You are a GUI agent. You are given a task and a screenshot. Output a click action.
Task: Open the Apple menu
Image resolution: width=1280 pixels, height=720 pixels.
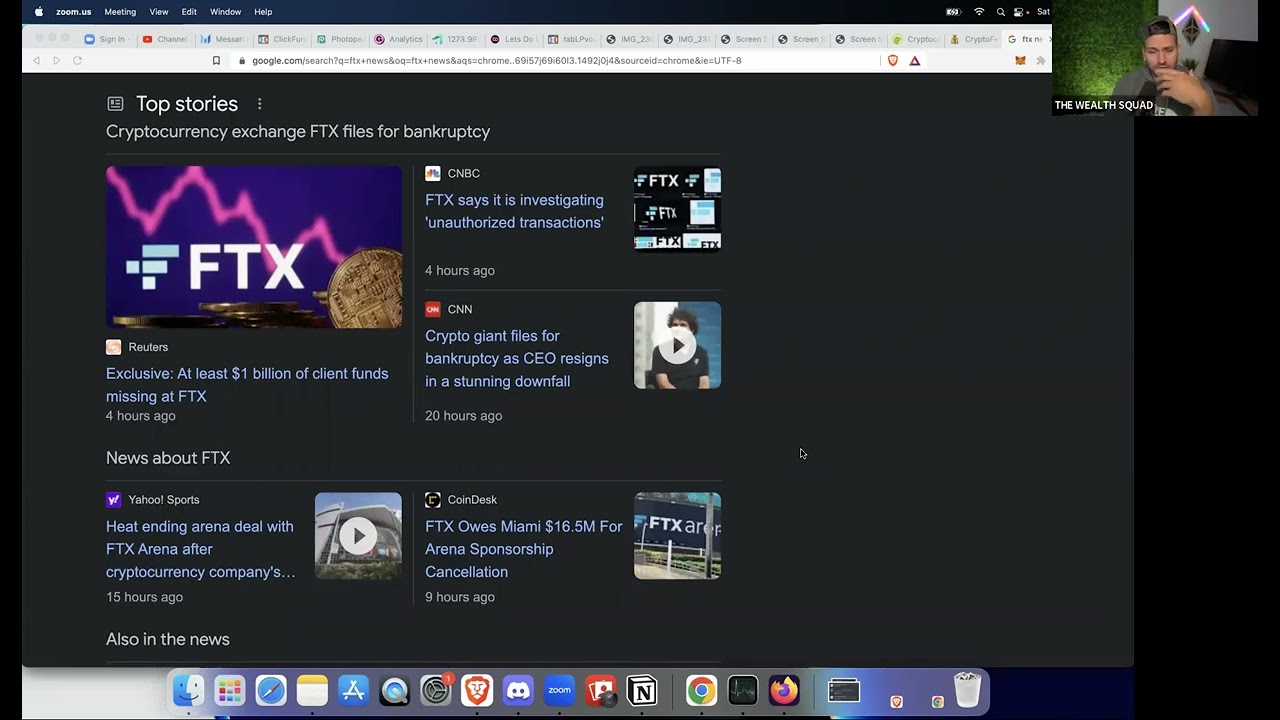39,12
